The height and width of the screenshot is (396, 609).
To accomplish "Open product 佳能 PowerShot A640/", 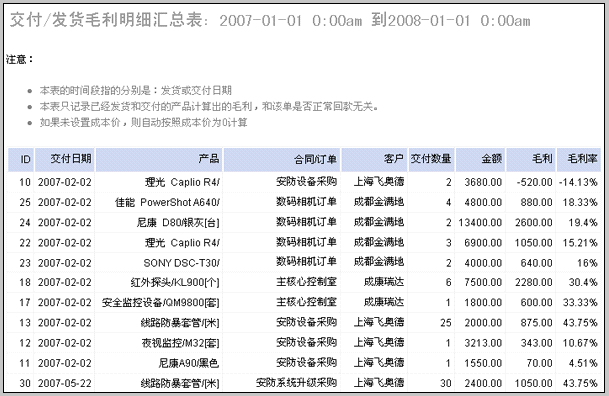I will point(167,202).
